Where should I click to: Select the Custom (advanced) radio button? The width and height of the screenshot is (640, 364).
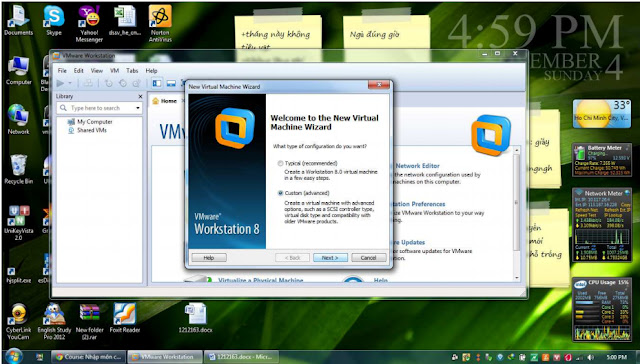point(280,193)
